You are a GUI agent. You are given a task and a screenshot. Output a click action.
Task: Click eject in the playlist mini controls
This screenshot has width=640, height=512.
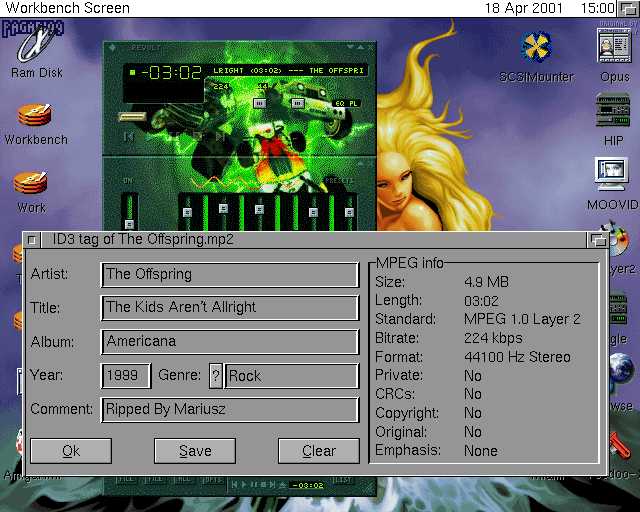282,485
